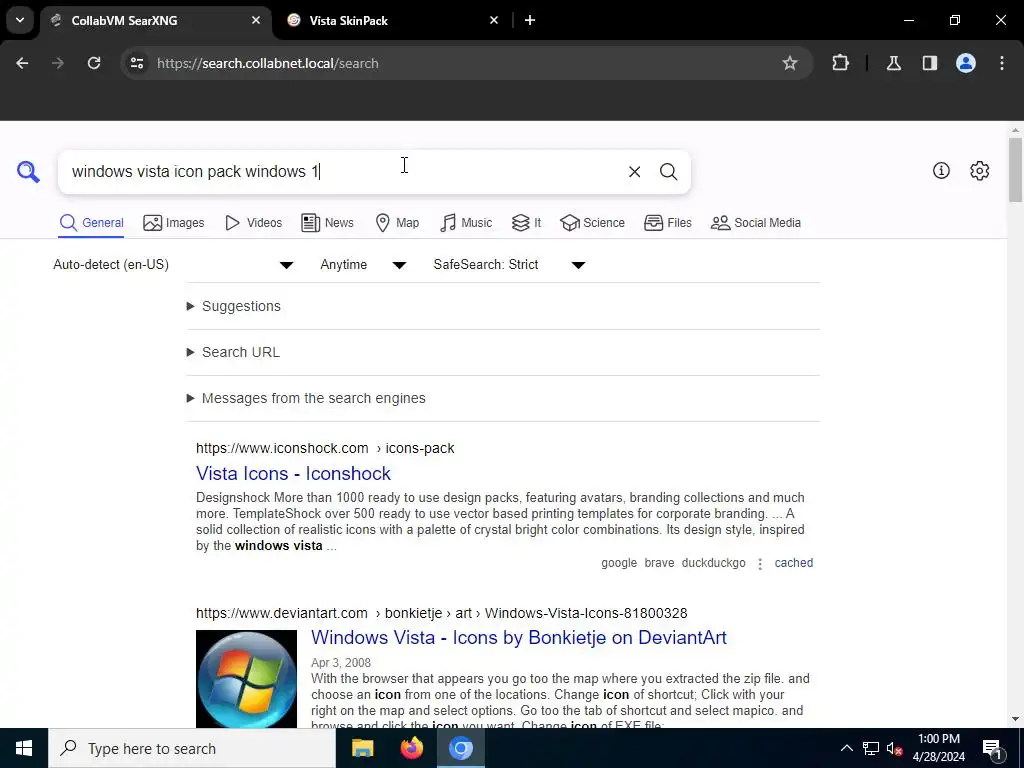Screen dimensions: 1024x768
Task: Click the deviantart.com result URL
Action: pyautogui.click(x=441, y=613)
